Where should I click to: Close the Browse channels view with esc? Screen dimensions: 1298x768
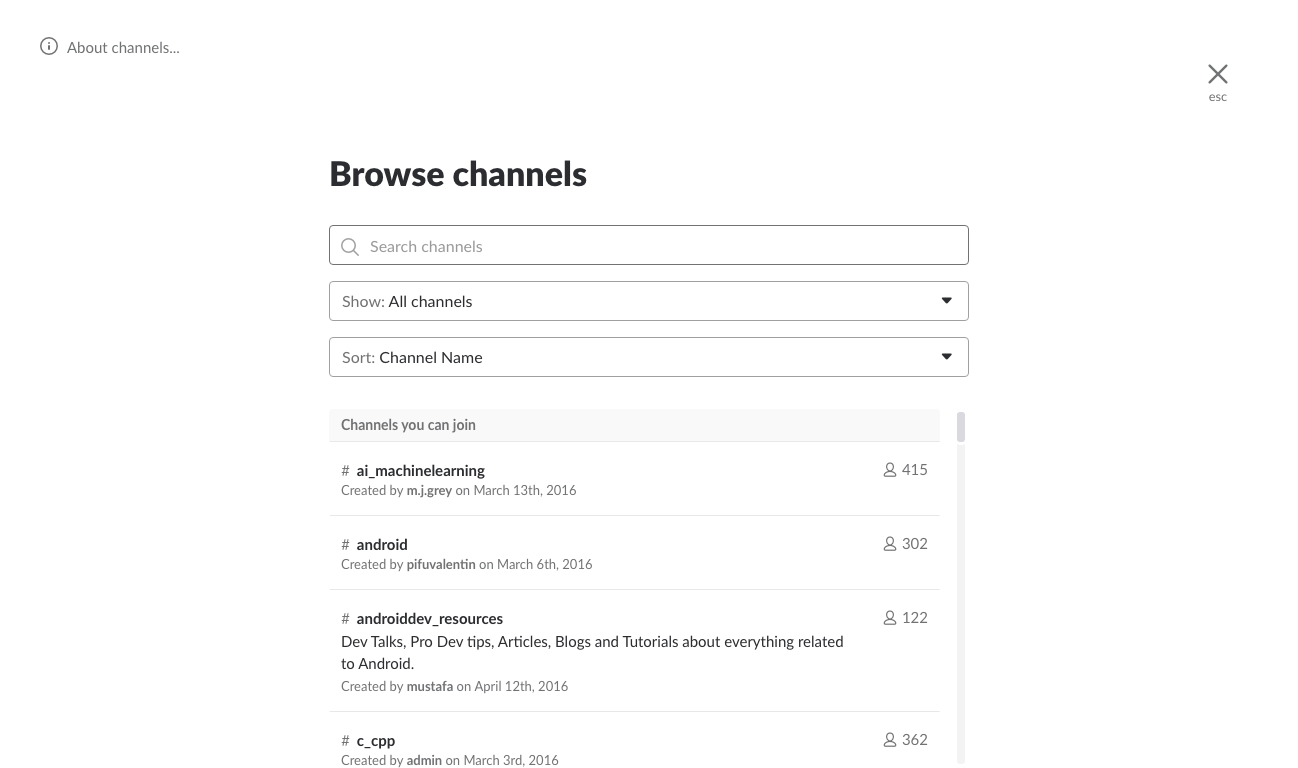(1217, 74)
